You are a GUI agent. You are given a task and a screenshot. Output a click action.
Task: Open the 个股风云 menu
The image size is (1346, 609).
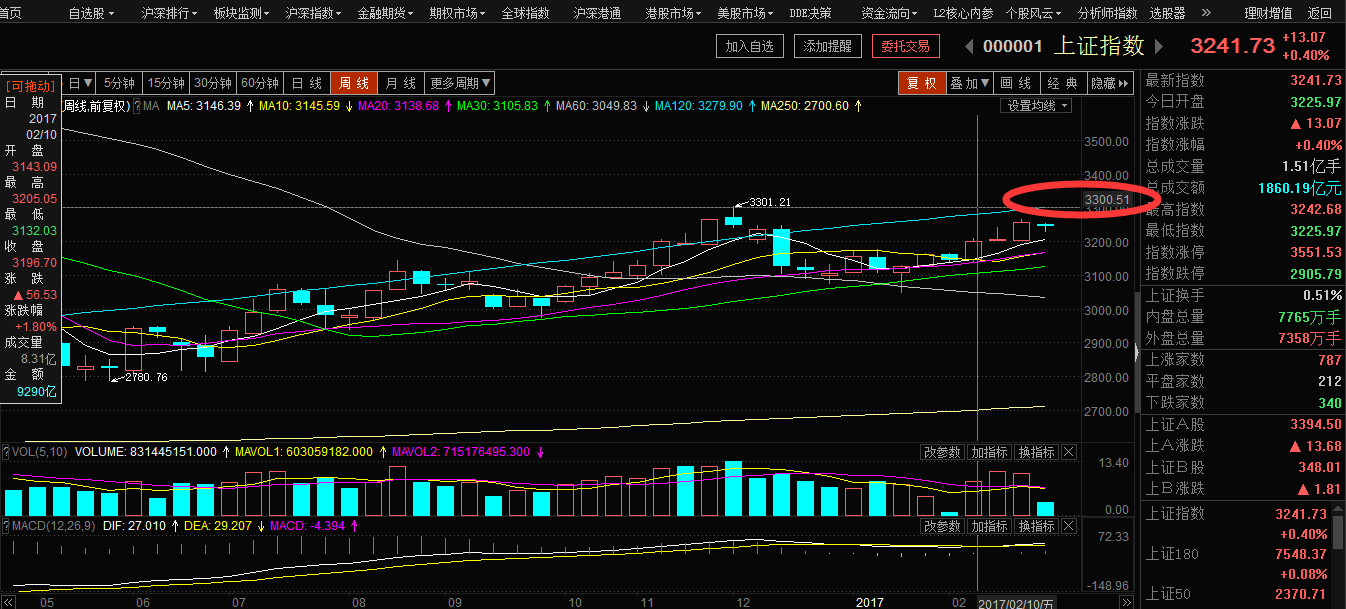[1034, 13]
